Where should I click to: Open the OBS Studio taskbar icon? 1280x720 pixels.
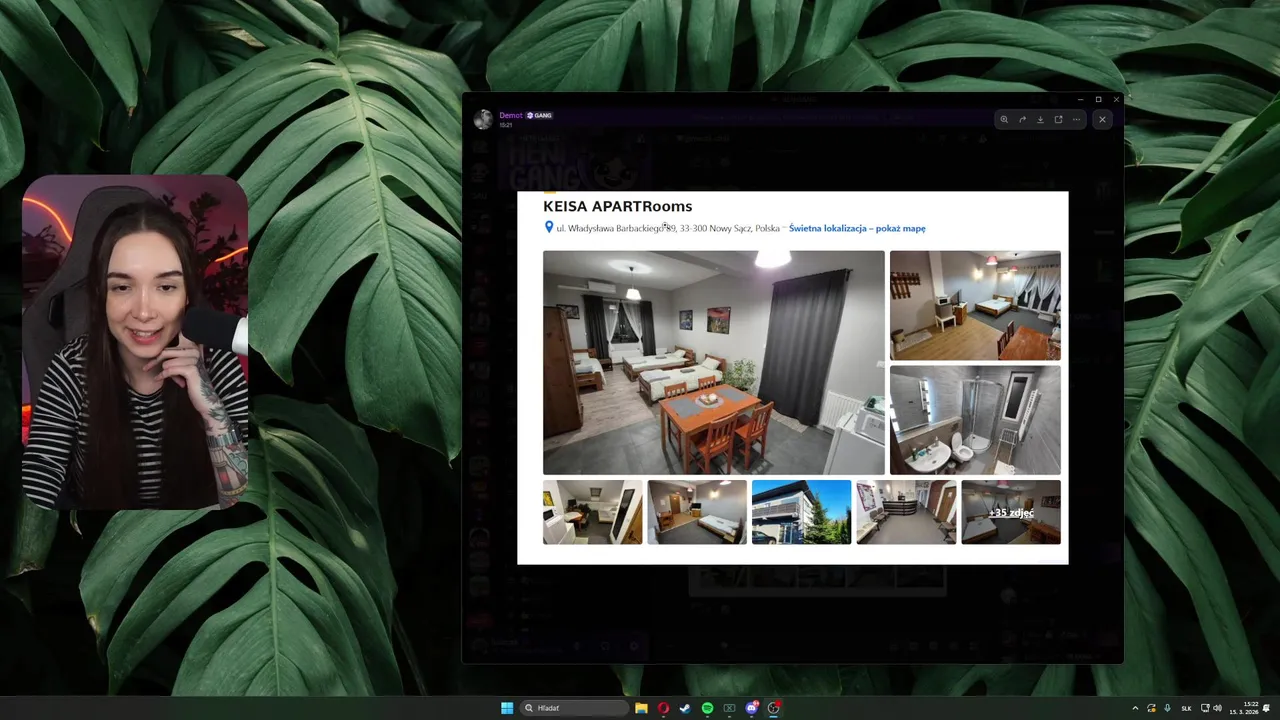[773, 708]
